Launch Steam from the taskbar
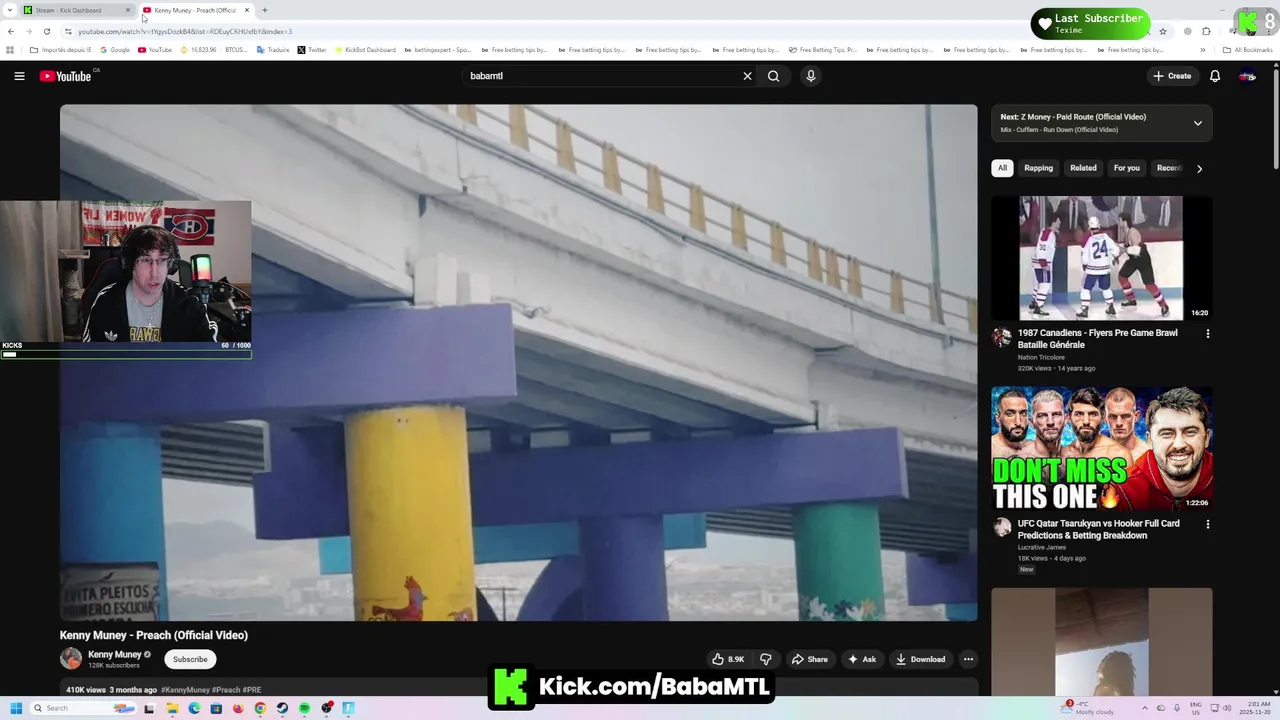This screenshot has height=720, width=1280. click(282, 708)
